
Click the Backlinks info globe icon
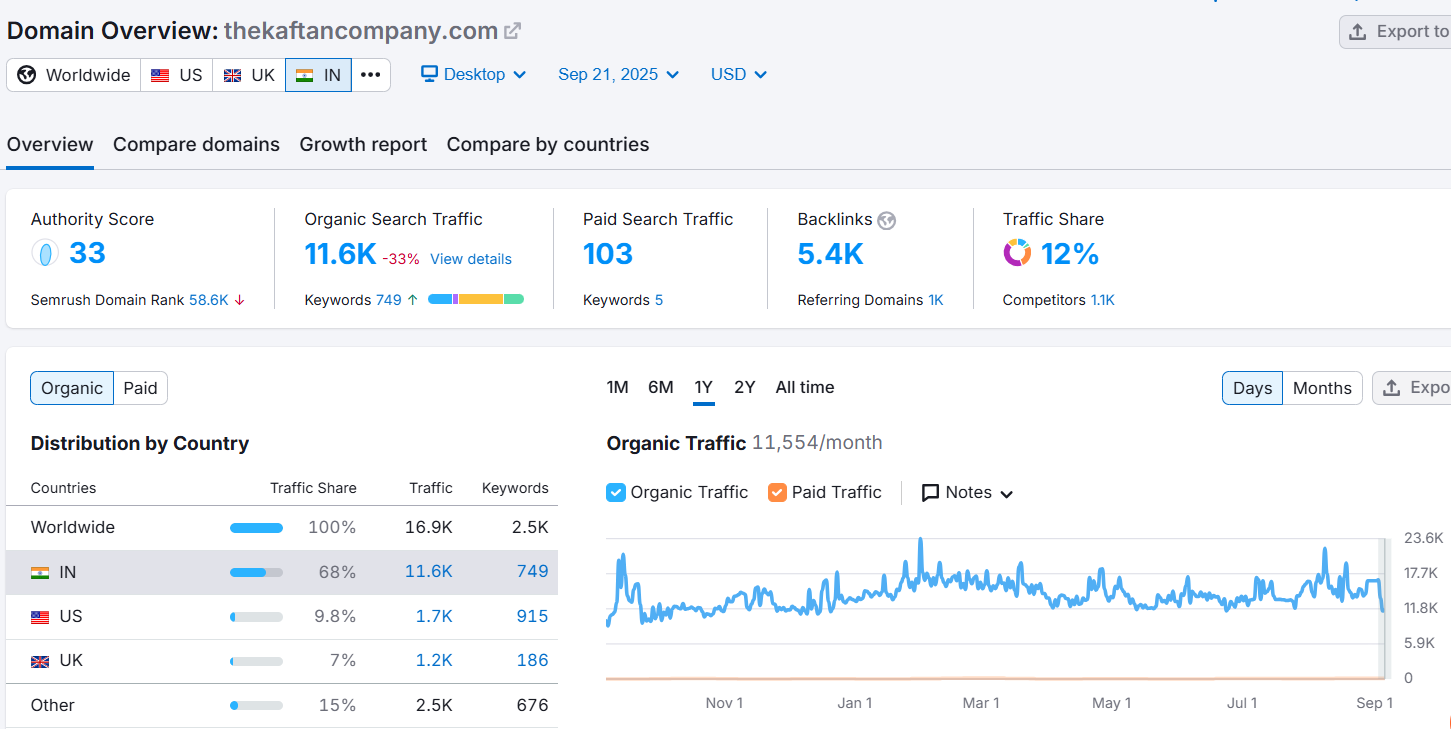pos(886,220)
